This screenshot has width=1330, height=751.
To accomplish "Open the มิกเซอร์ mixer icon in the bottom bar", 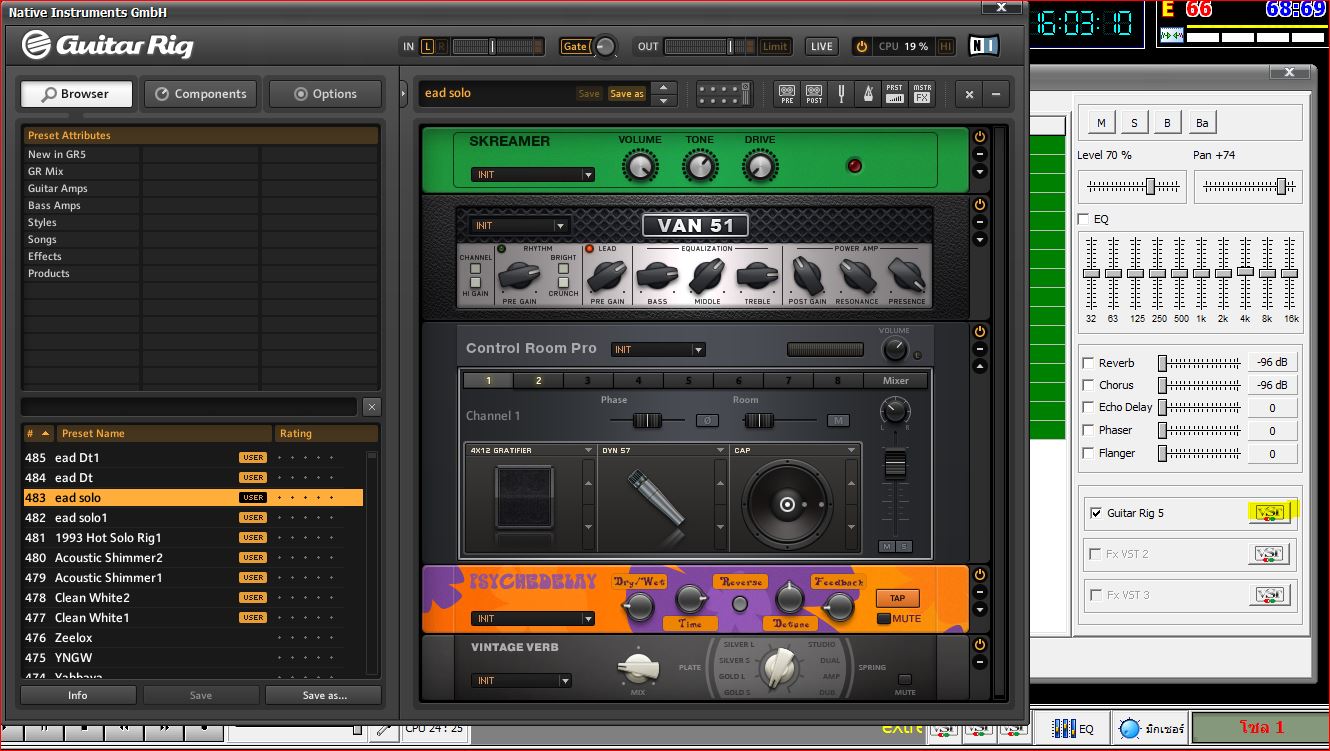I will point(1150,729).
